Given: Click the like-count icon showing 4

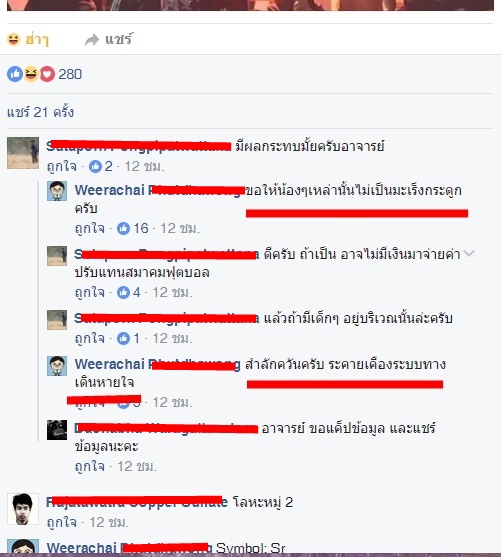Looking at the screenshot, I should click(123, 292).
